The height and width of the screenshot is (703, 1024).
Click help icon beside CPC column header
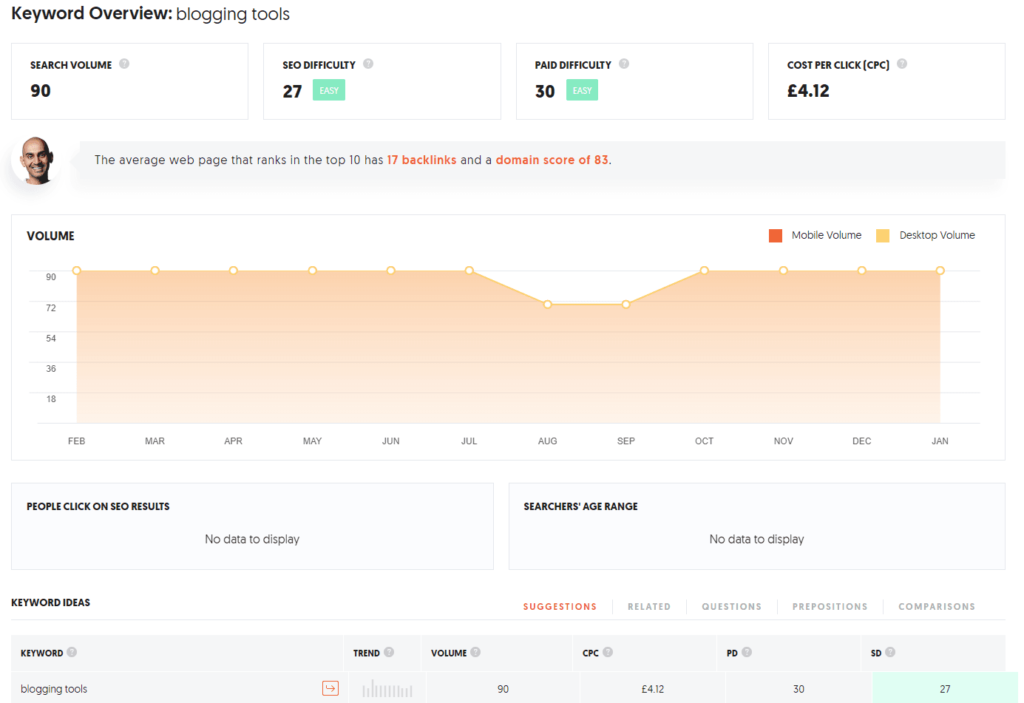(609, 653)
